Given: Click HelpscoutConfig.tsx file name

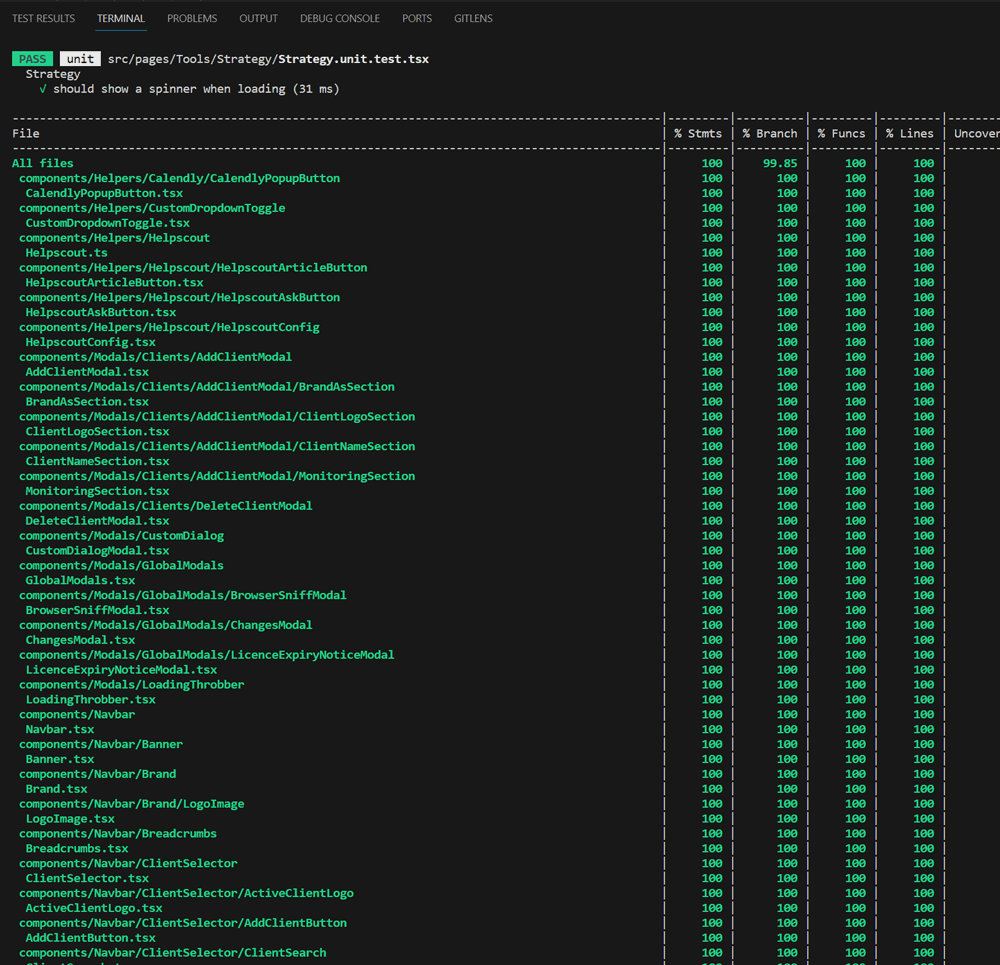Looking at the screenshot, I should 91,342.
